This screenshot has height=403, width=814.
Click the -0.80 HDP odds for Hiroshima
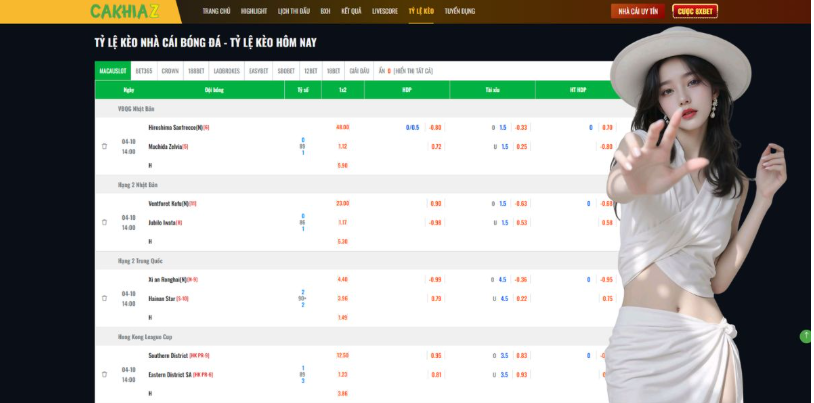(x=435, y=127)
